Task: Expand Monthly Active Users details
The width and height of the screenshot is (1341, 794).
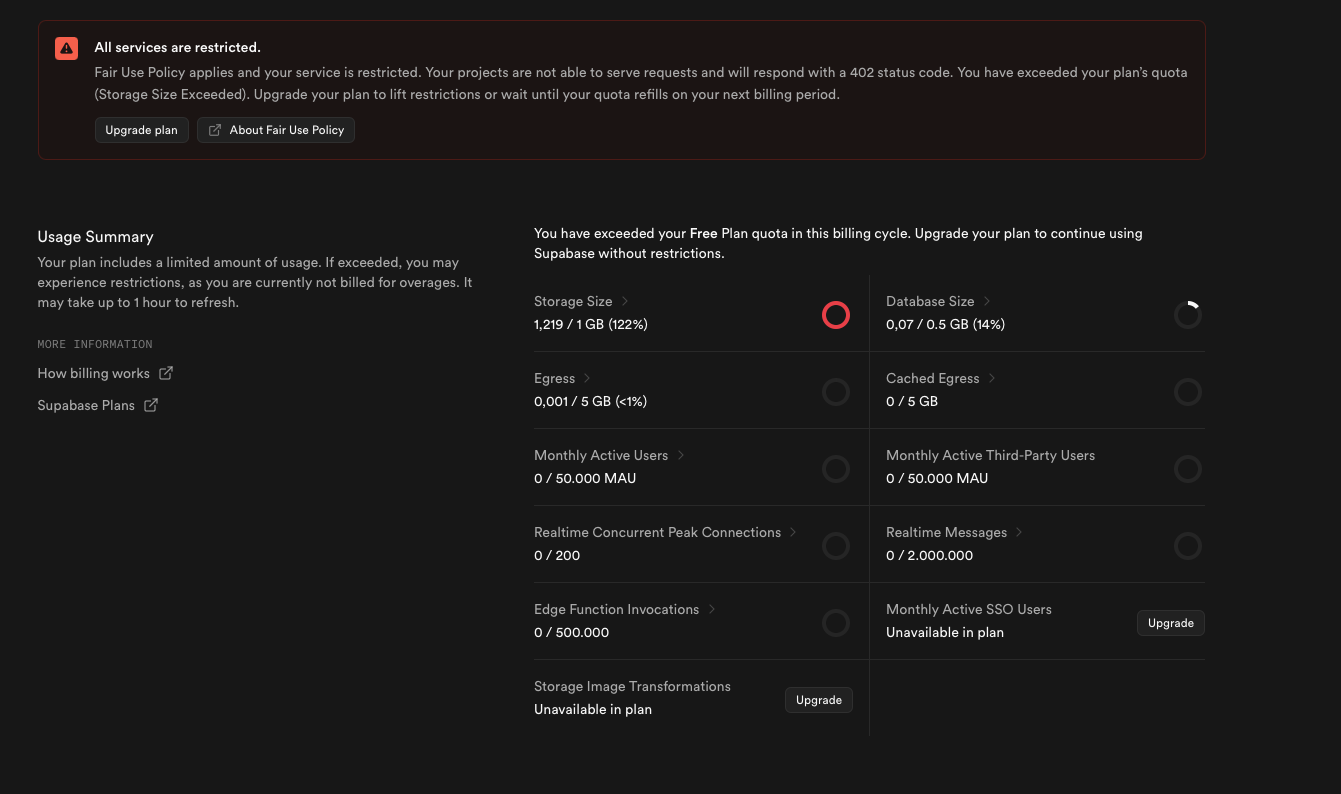Action: [x=680, y=455]
